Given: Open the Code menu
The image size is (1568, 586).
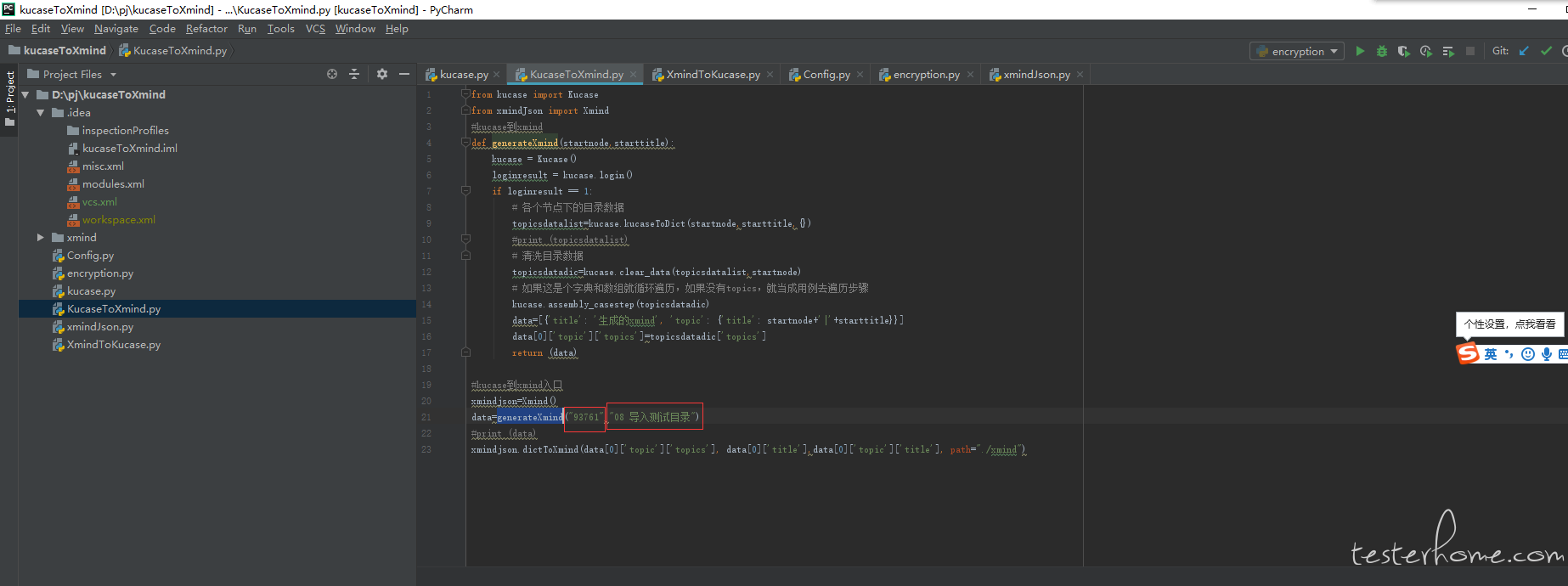Looking at the screenshot, I should point(162,28).
